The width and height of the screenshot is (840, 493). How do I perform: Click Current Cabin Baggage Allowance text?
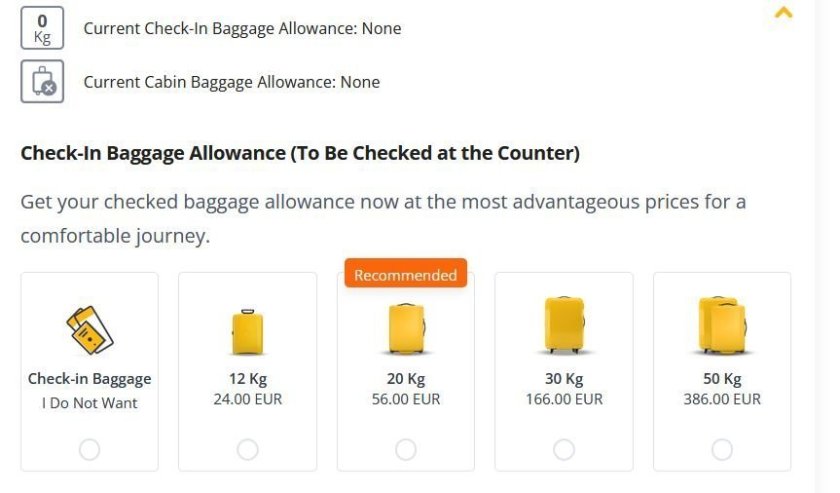pos(231,82)
